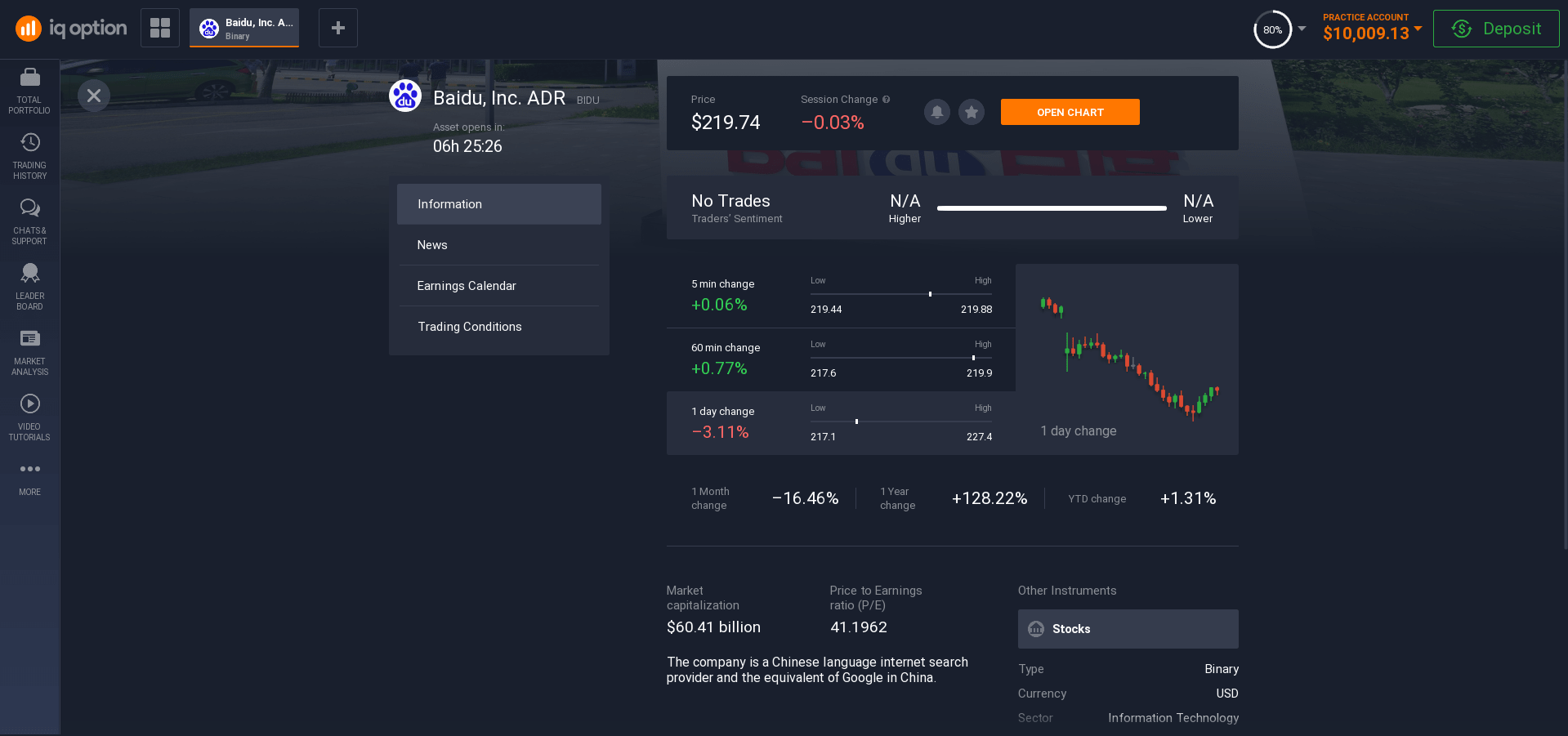Set a price alert bell
The height and width of the screenshot is (736, 1568).
tap(937, 112)
